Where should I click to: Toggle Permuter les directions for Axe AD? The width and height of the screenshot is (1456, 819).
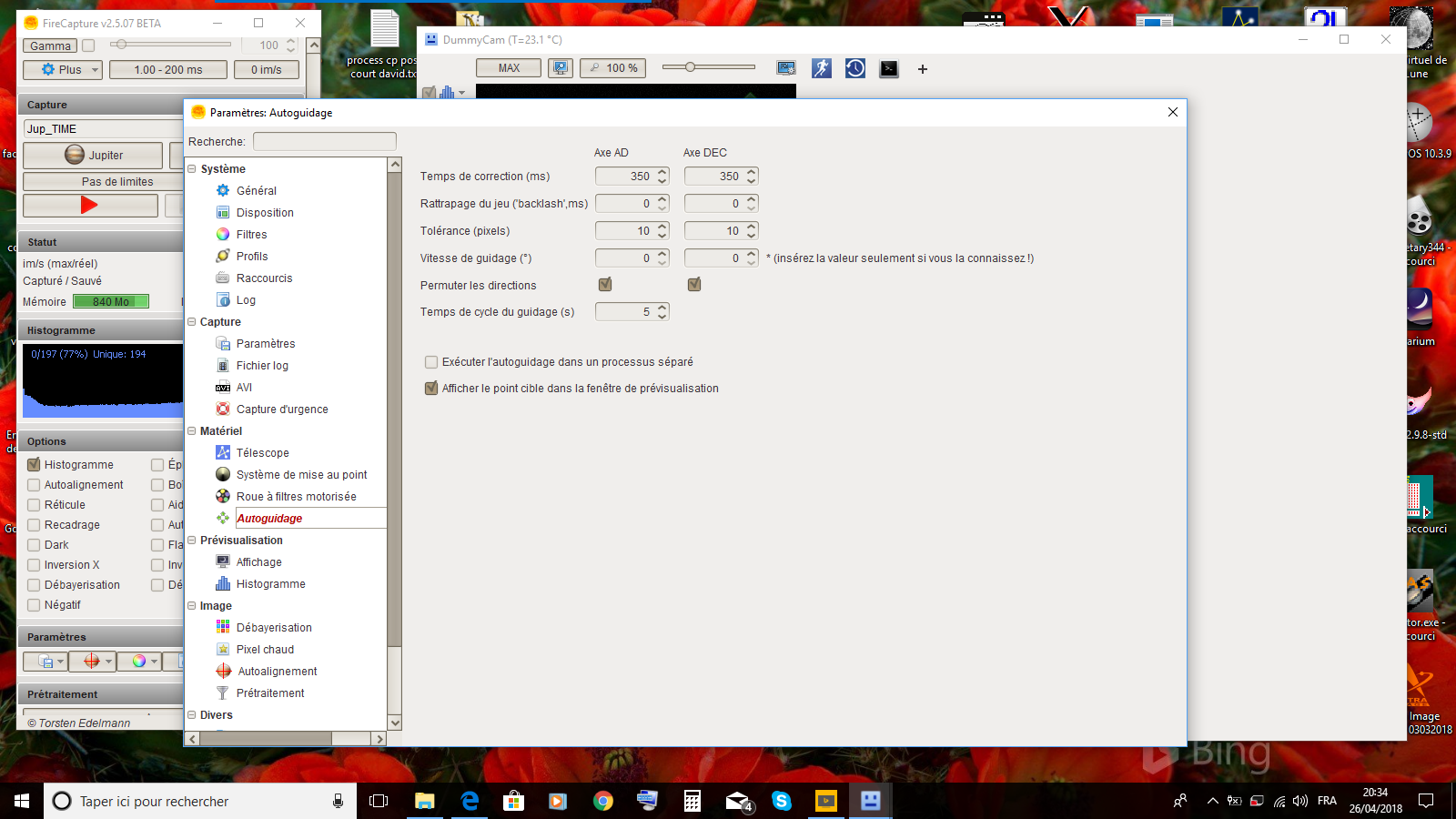(605, 285)
